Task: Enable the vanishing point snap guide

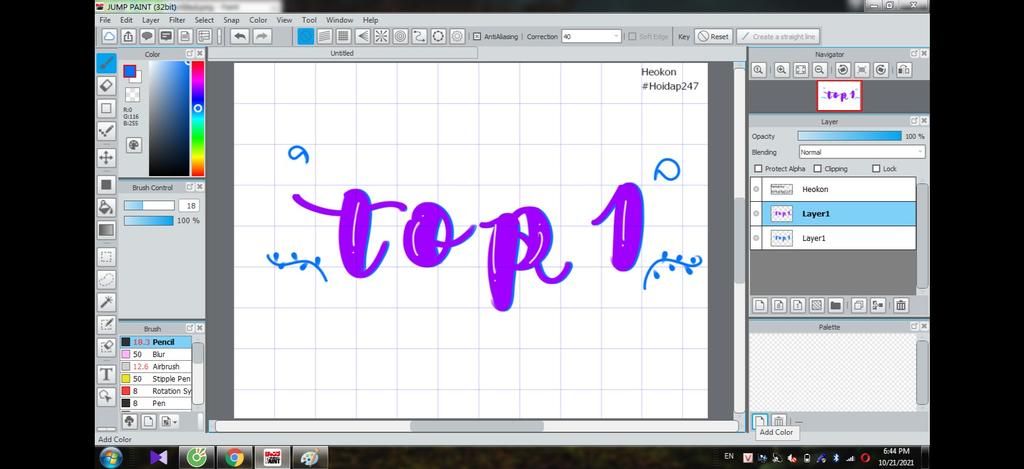Action: coord(362,37)
